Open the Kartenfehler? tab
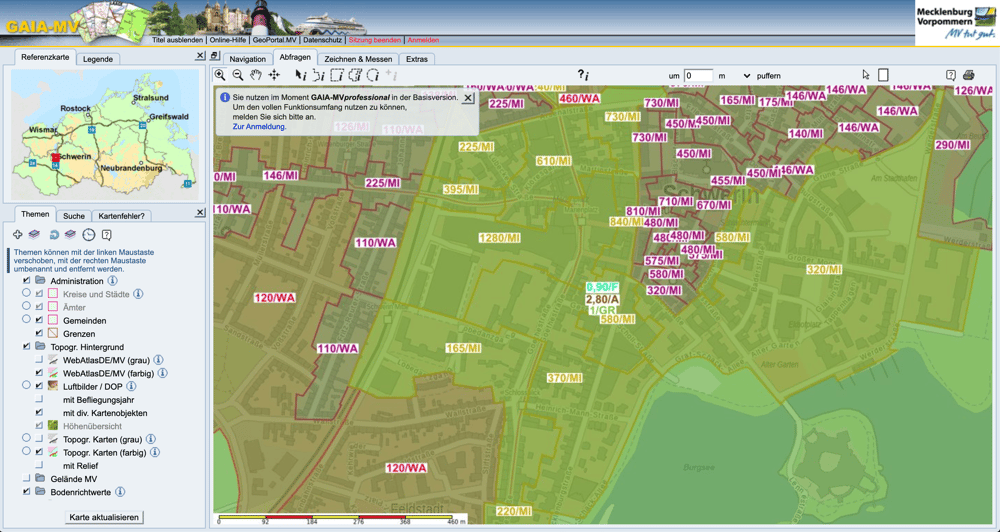1000x532 pixels. click(121, 216)
